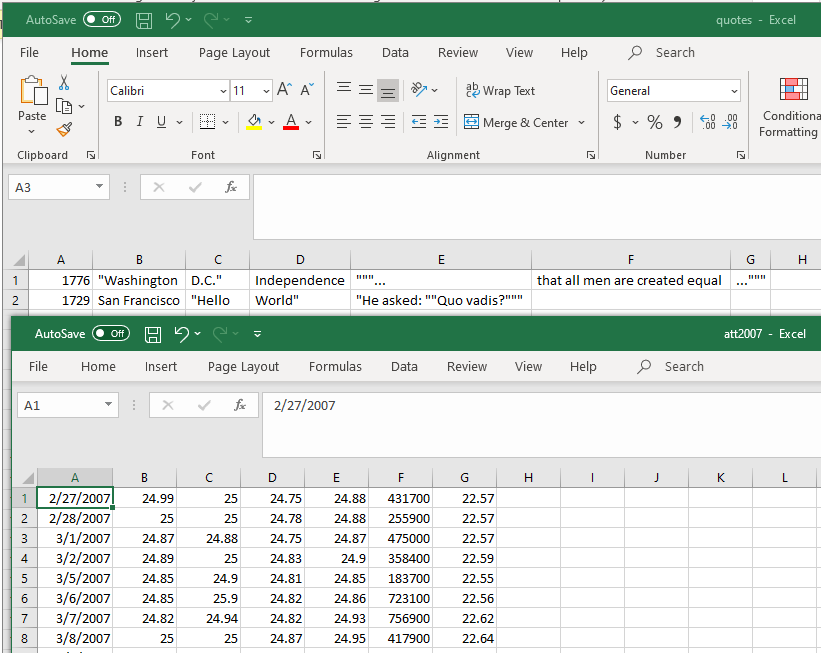The image size is (821, 653).
Task: Apply Bold formatting in the quotes ribbon
Action: pyautogui.click(x=117, y=122)
